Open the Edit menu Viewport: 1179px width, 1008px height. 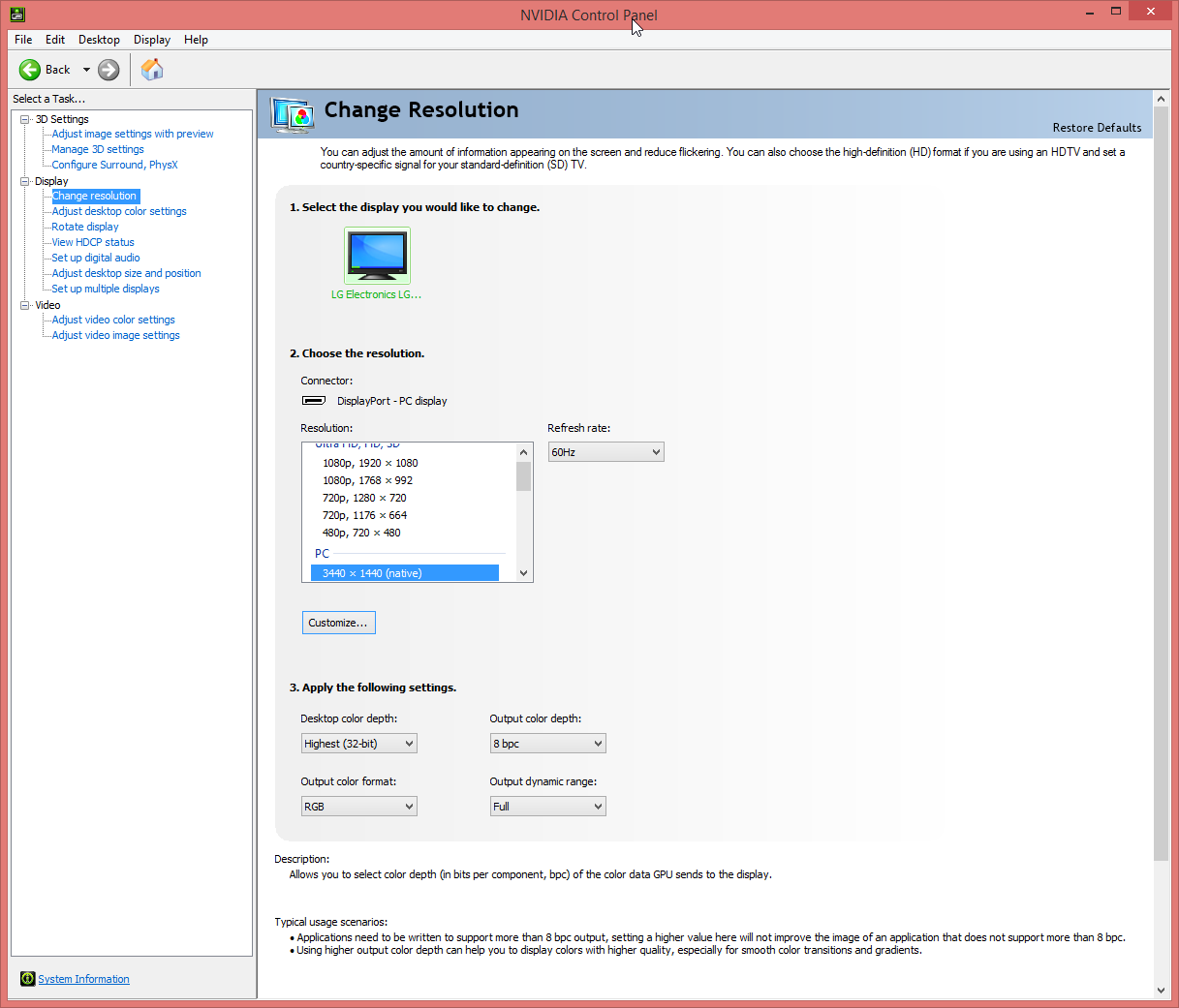click(55, 40)
